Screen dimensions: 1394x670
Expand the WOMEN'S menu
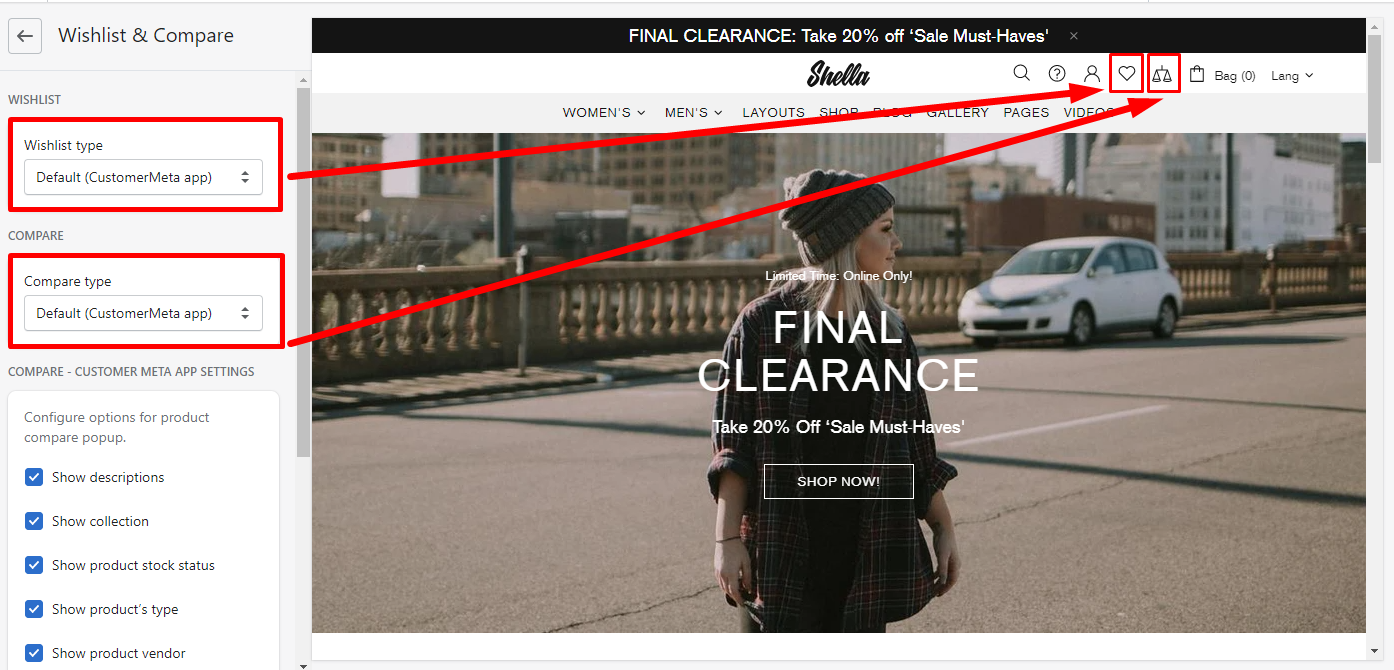[604, 112]
